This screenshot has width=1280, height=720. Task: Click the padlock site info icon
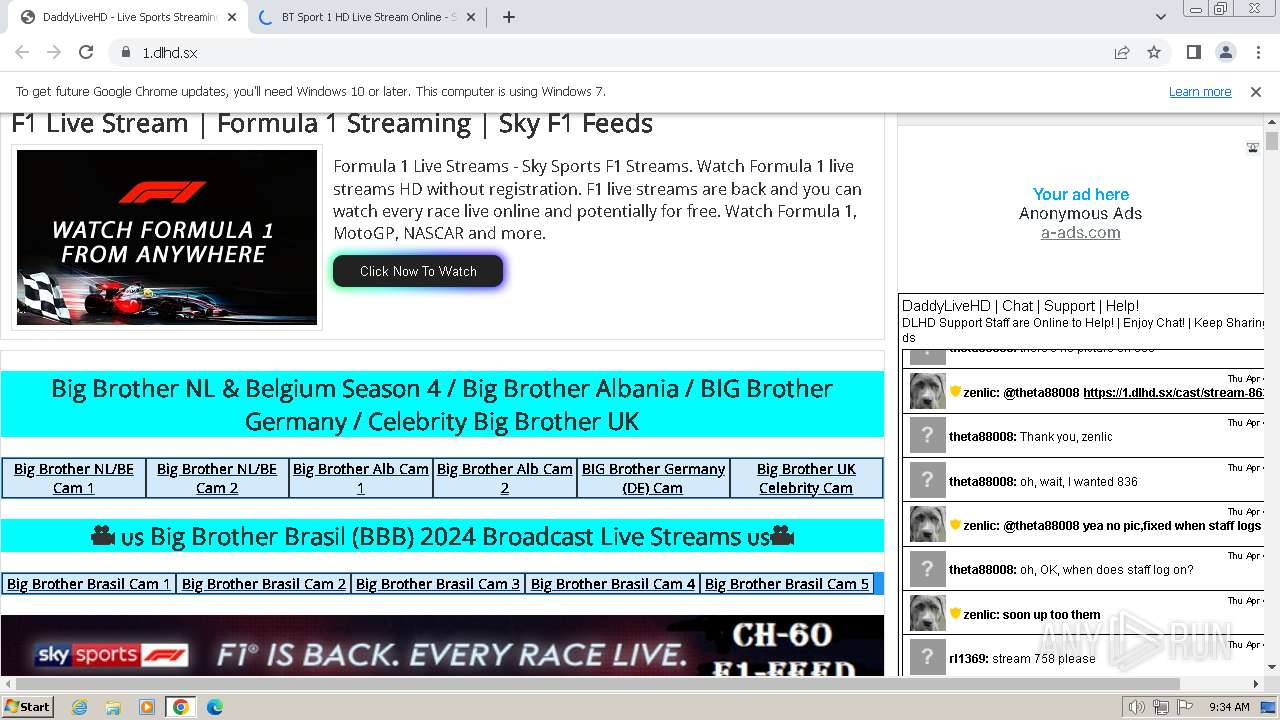coord(126,52)
